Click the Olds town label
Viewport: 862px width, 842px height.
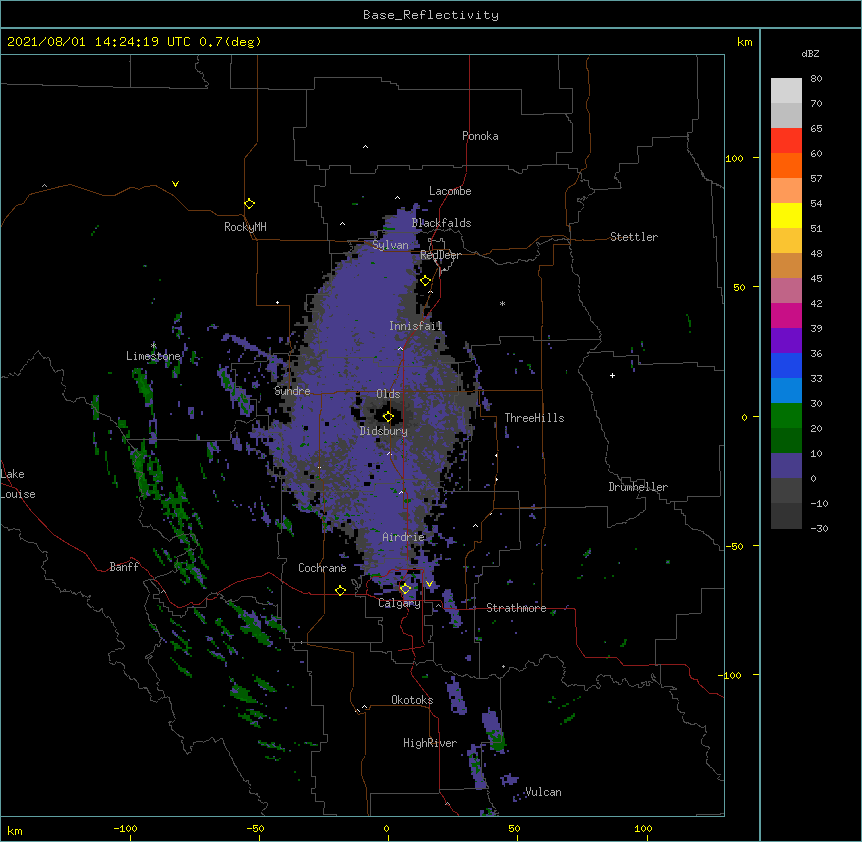tap(388, 394)
